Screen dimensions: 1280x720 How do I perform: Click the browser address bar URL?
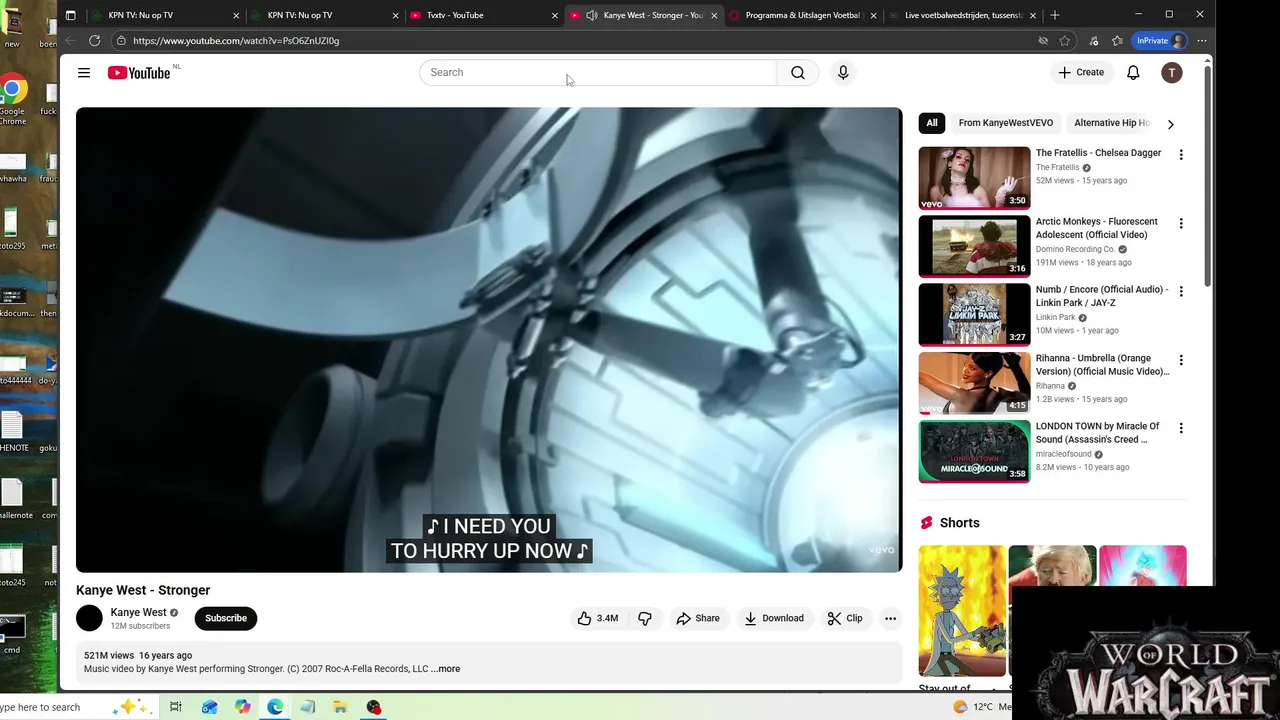[x=236, y=41]
